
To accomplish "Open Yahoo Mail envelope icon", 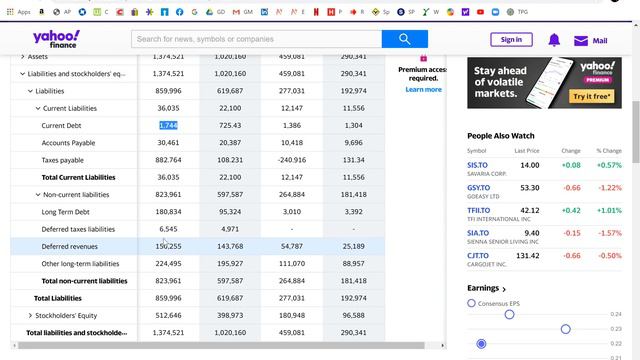I will coord(581,40).
